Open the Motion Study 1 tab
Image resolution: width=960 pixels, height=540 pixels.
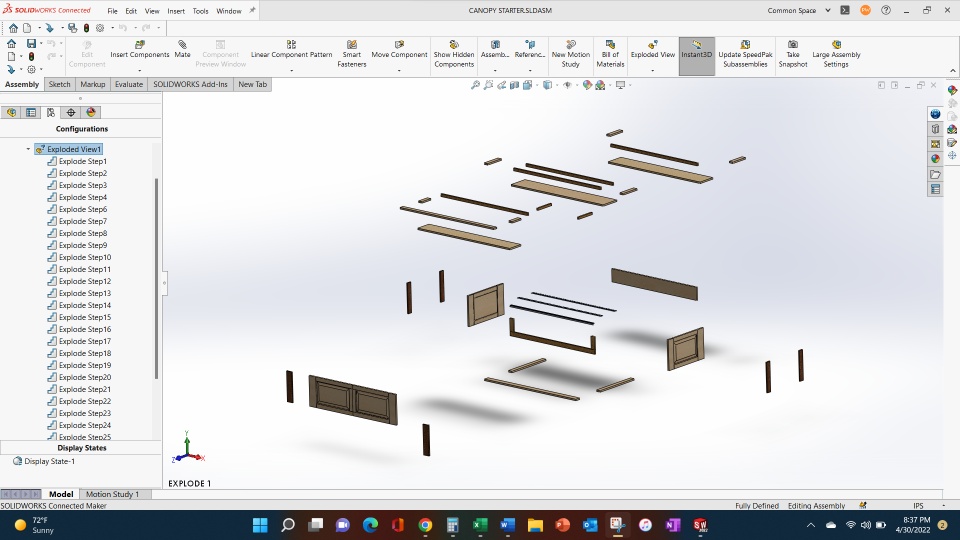tap(112, 494)
